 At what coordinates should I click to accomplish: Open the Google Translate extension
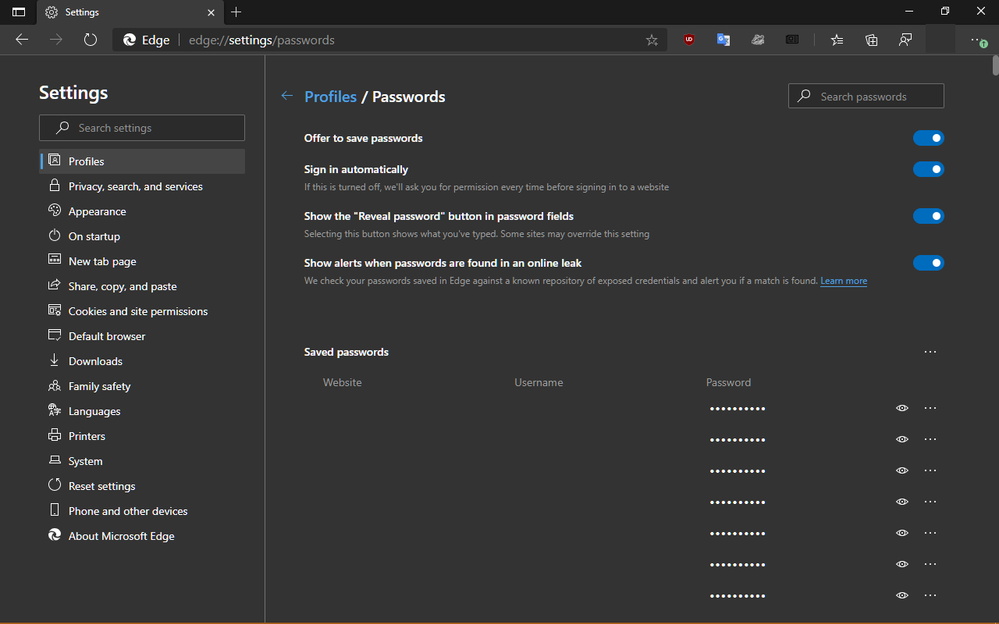(x=723, y=40)
